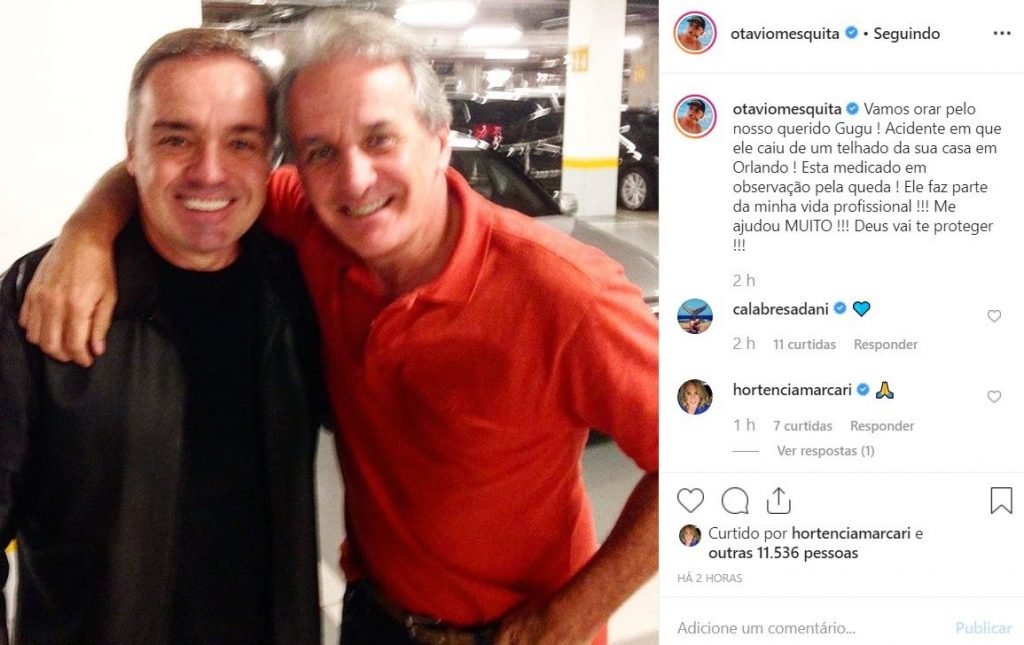Click Publicar to post comment
The width and height of the screenshot is (1024, 645).
point(984,628)
